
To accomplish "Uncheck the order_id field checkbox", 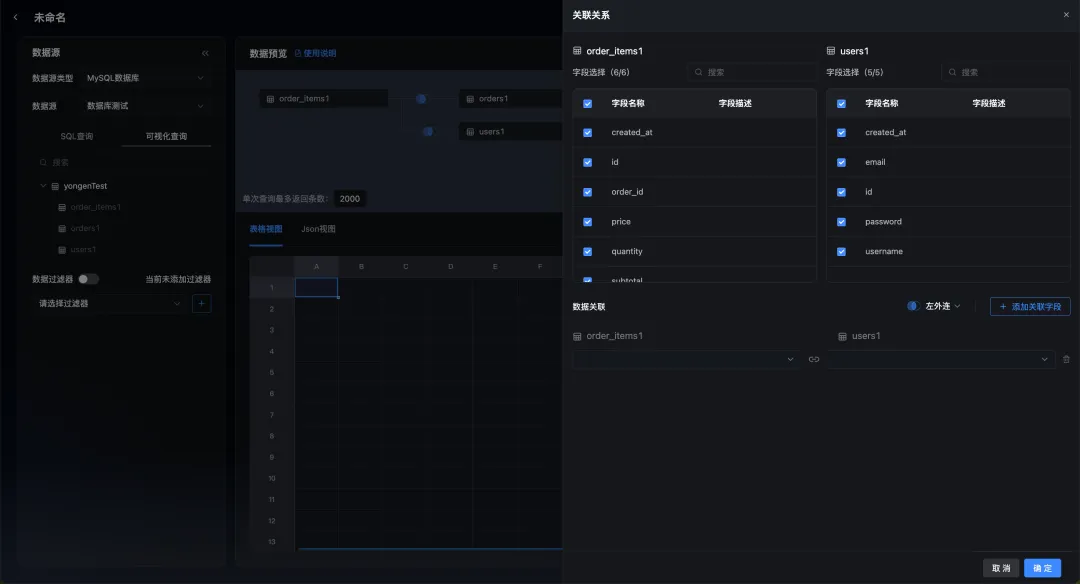I will [x=587, y=192].
